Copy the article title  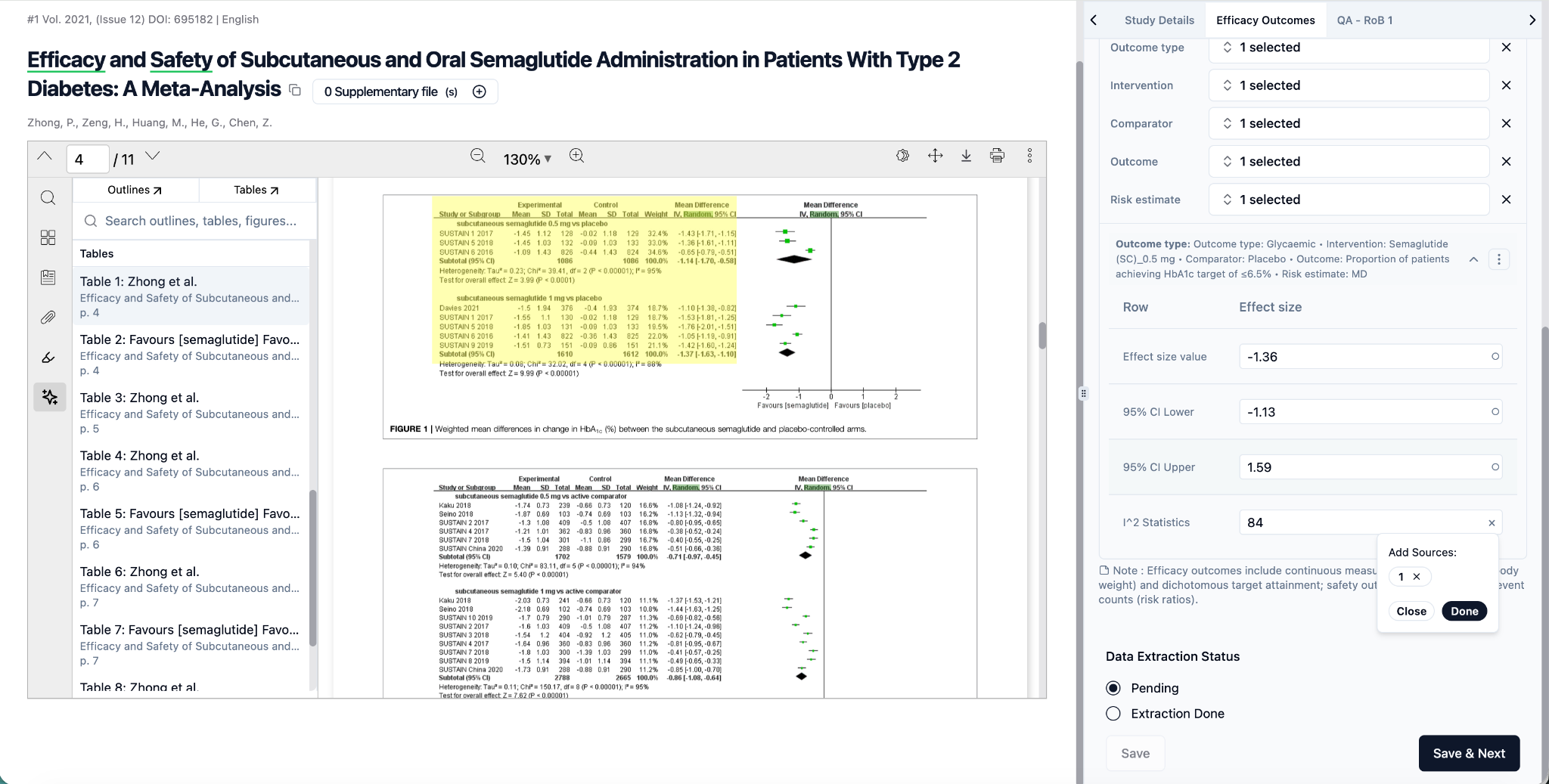295,91
